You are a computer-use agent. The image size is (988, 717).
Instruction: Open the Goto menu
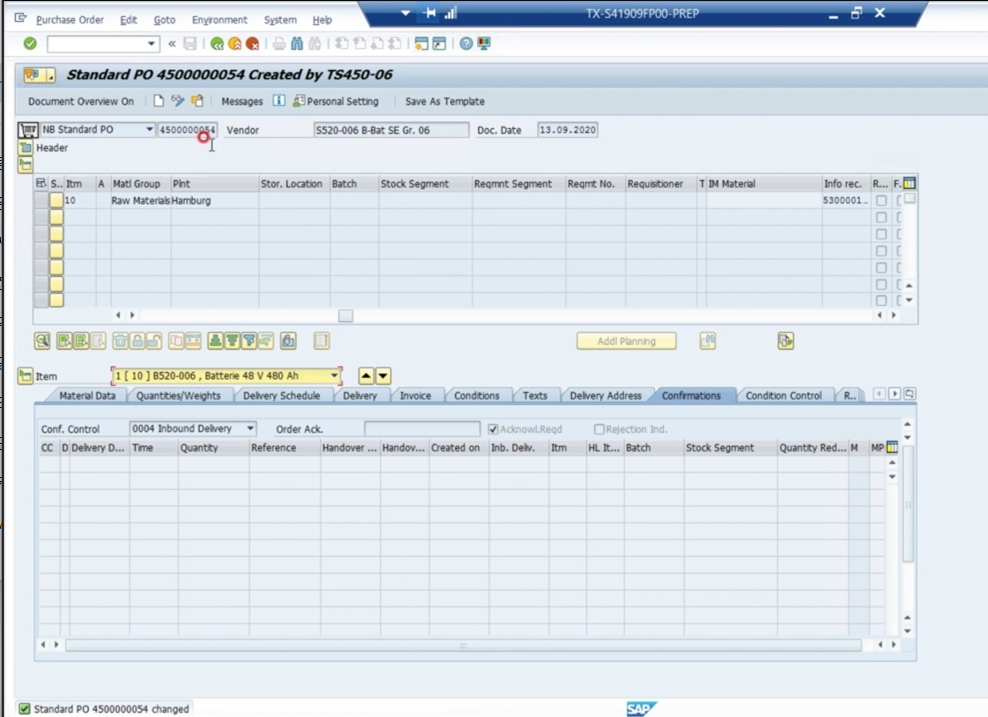(x=164, y=20)
